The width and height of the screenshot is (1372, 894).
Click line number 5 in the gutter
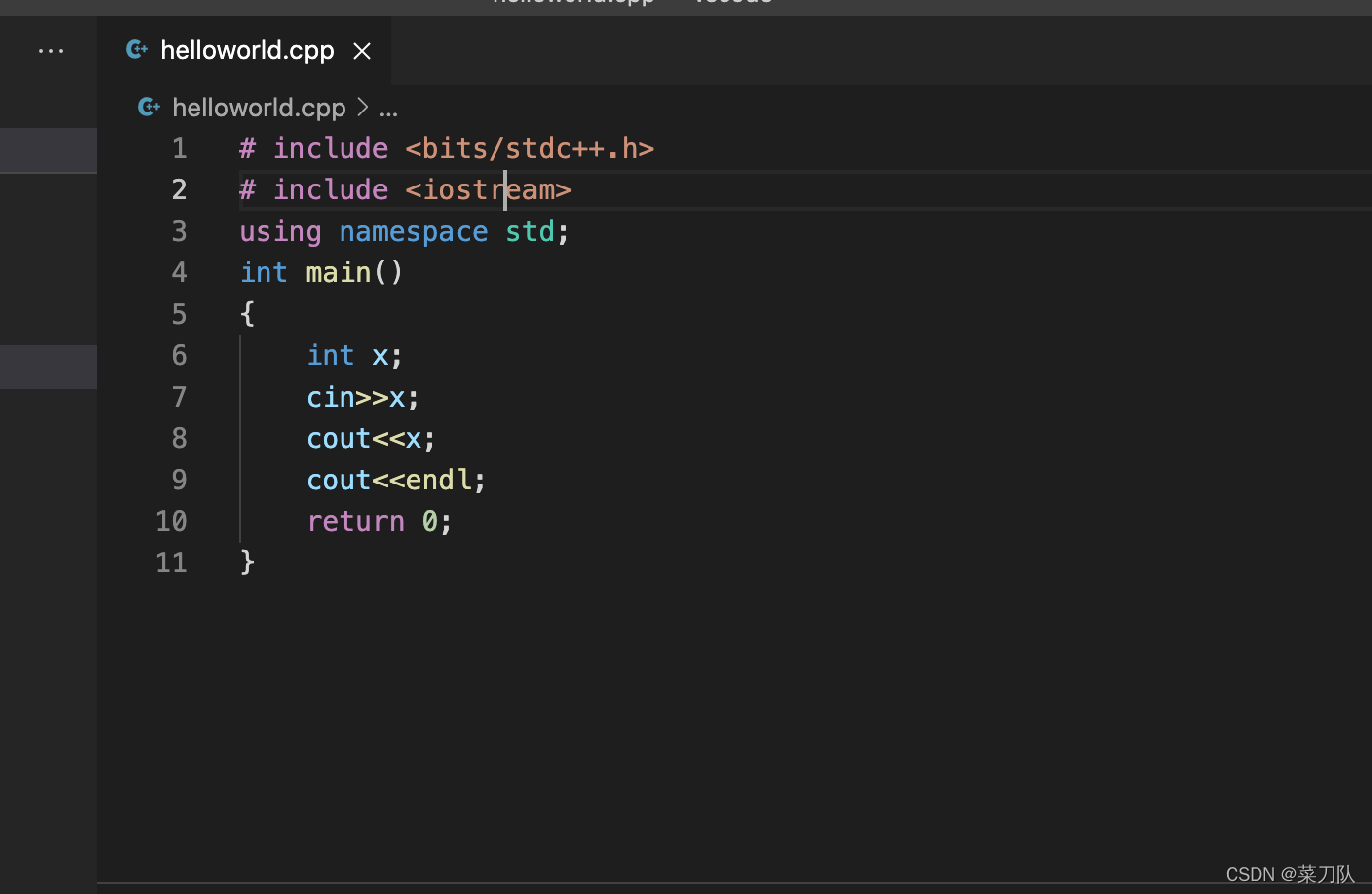(x=179, y=315)
